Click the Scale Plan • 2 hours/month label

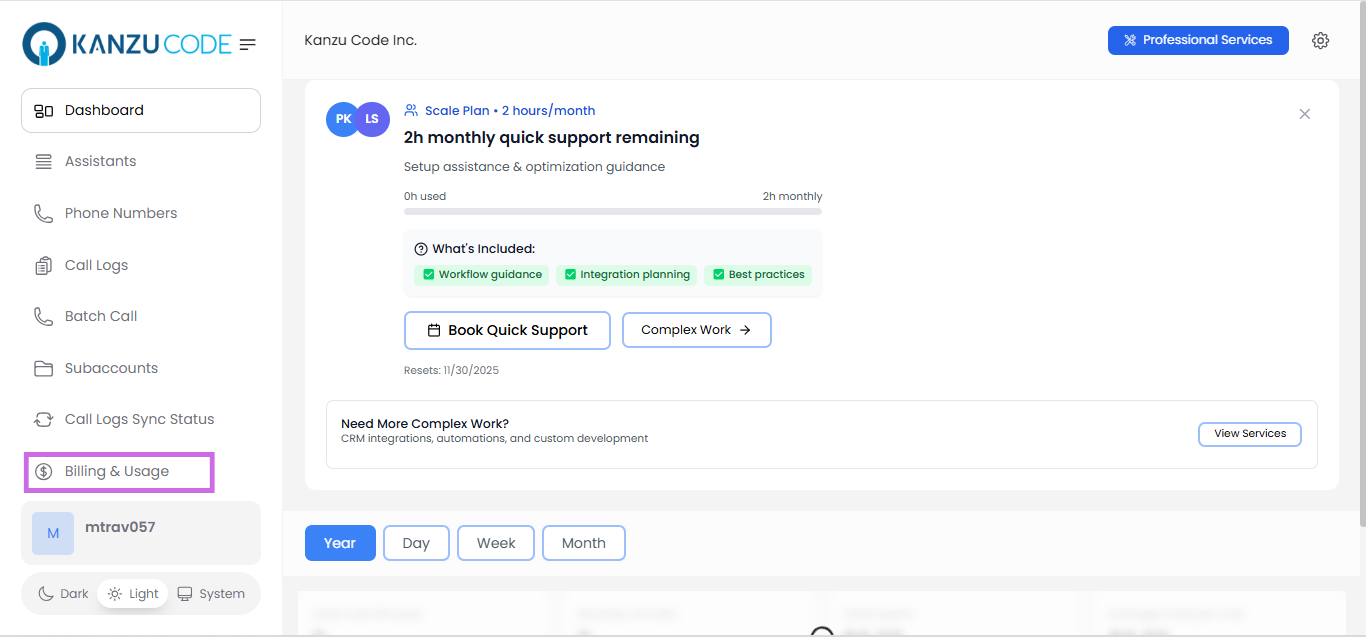(x=510, y=111)
